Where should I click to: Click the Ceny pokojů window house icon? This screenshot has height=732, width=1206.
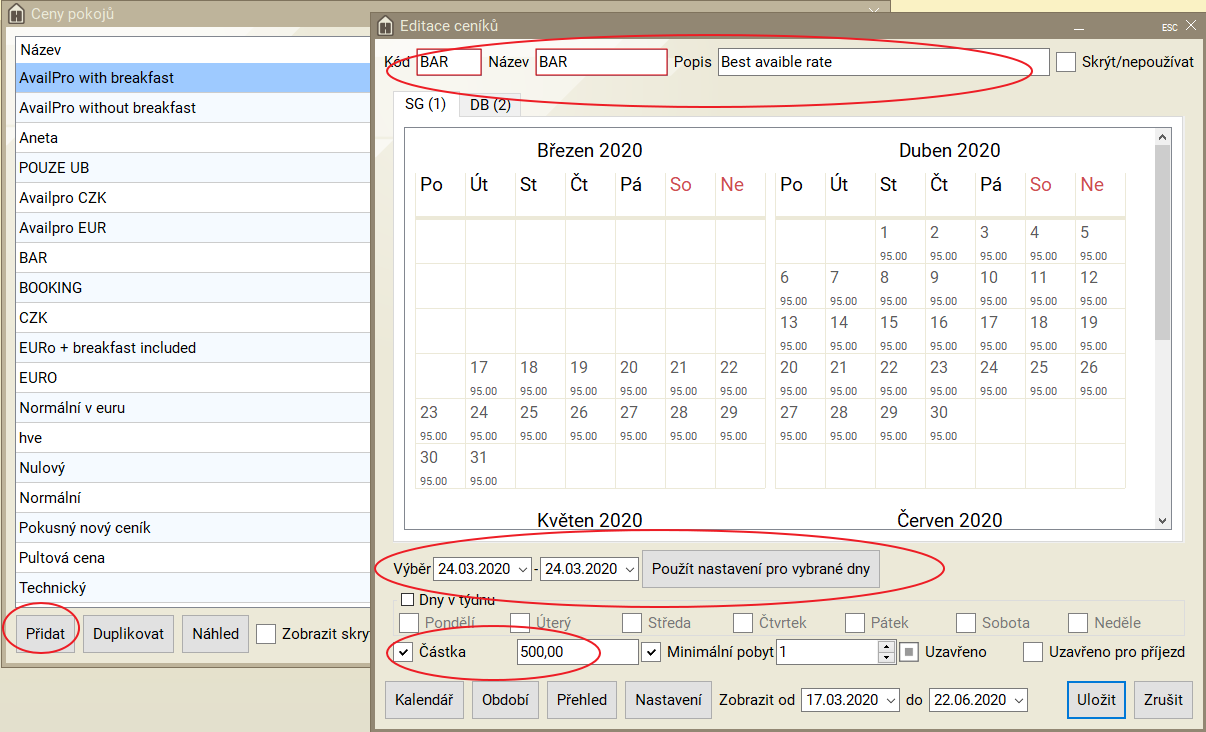pyautogui.click(x=15, y=13)
